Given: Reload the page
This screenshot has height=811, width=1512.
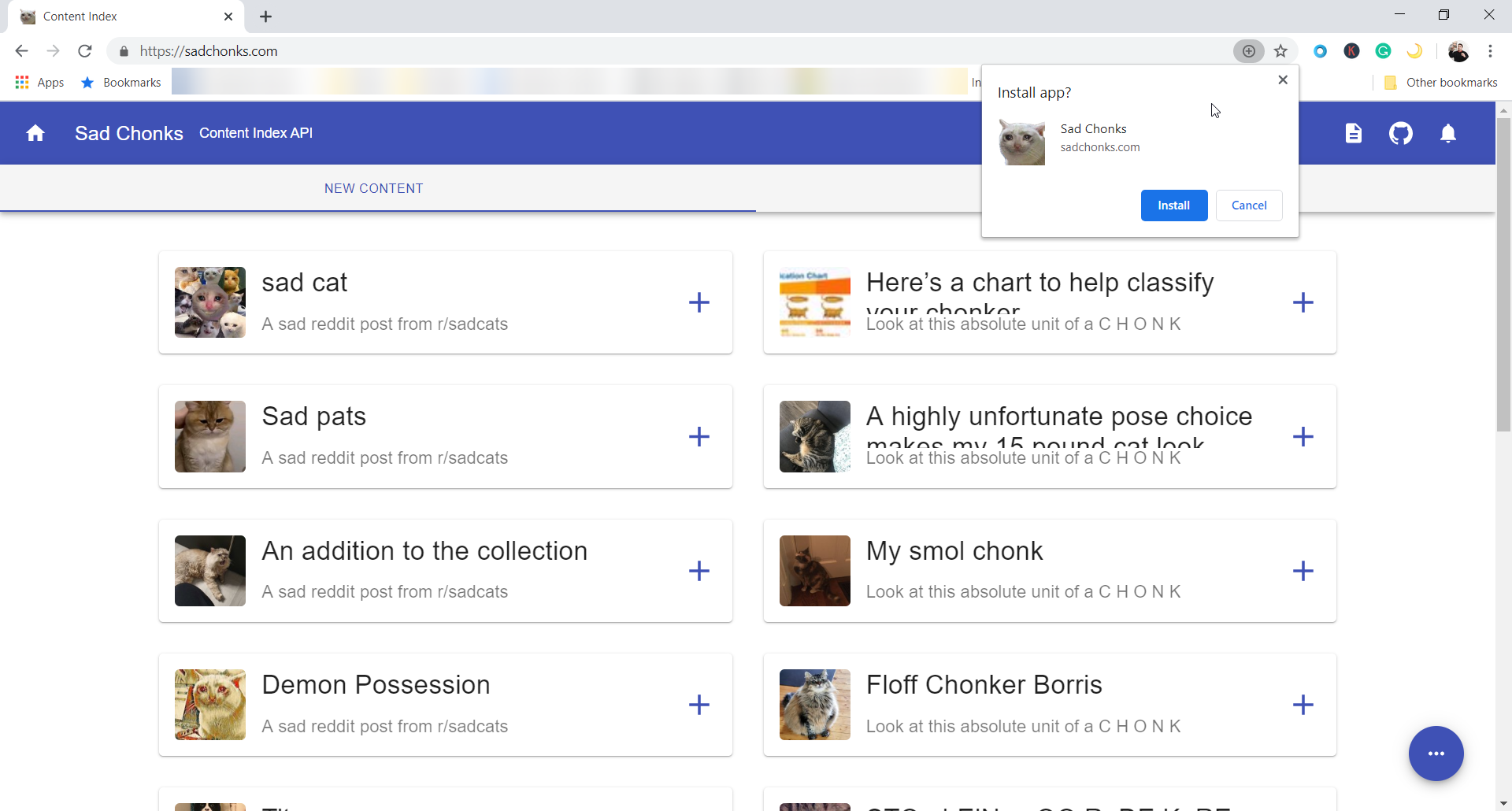Looking at the screenshot, I should tap(85, 51).
